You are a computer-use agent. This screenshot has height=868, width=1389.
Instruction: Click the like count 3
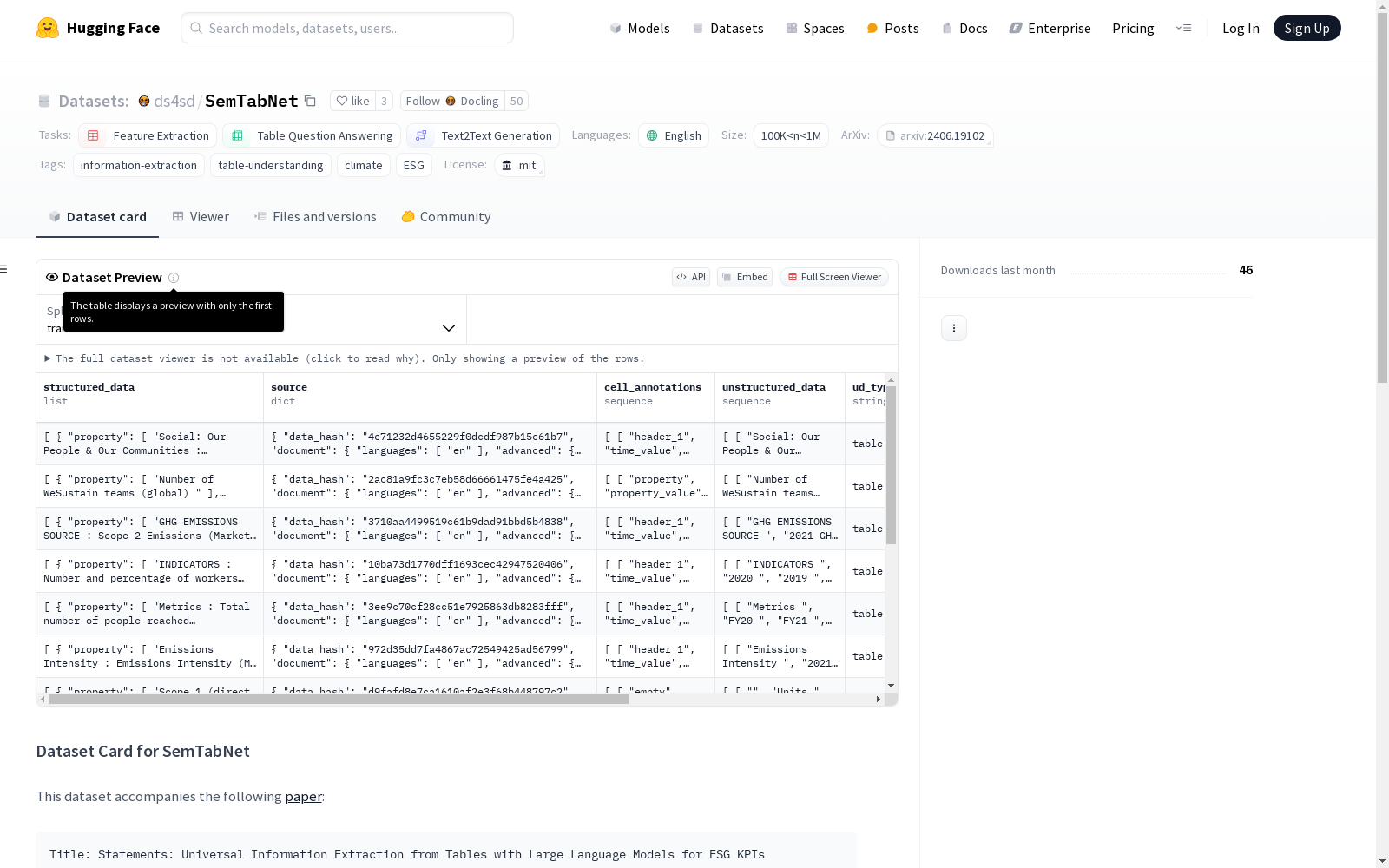point(384,101)
